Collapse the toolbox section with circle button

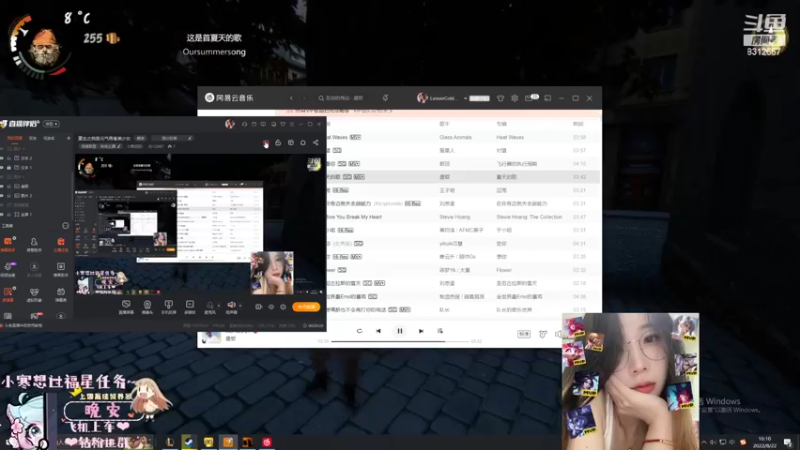pyautogui.click(x=65, y=226)
